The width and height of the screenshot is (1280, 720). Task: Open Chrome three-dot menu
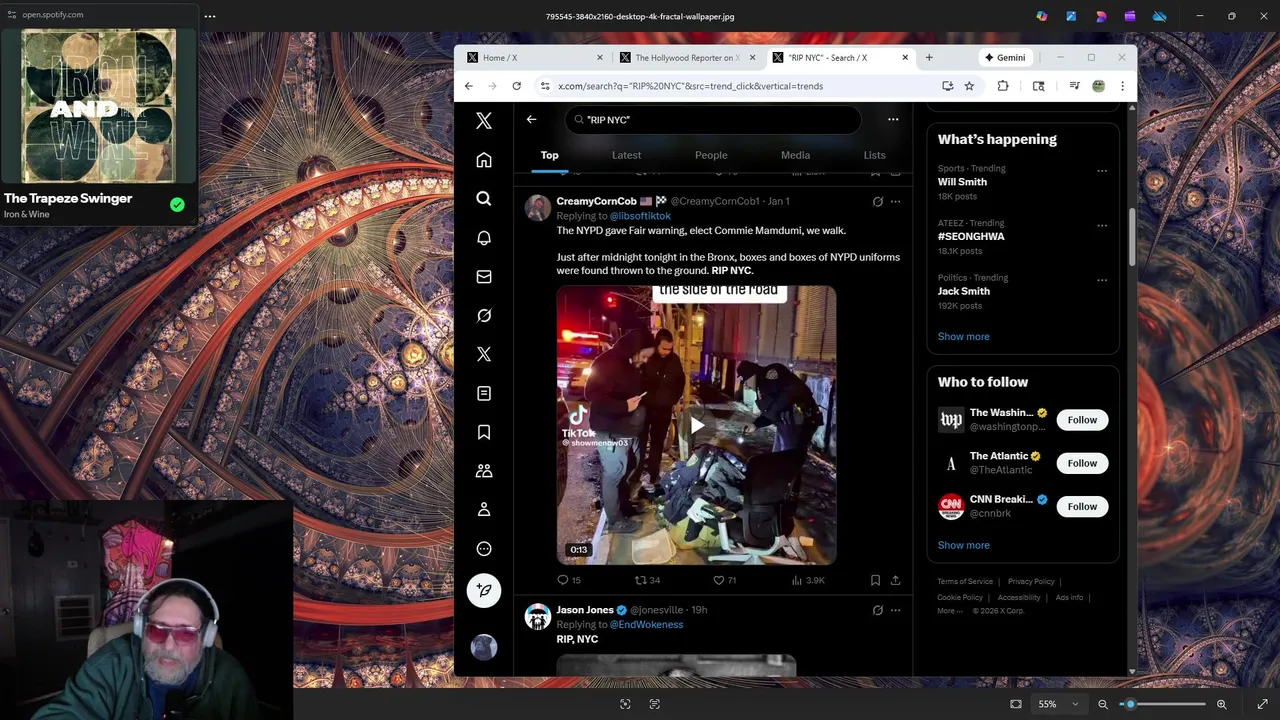point(1122,86)
